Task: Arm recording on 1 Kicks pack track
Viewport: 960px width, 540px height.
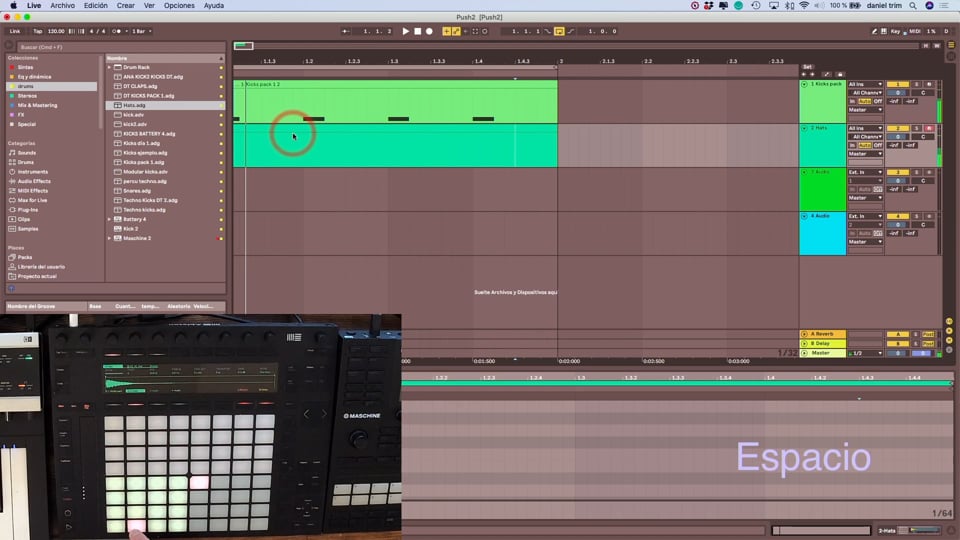Action: [929, 84]
